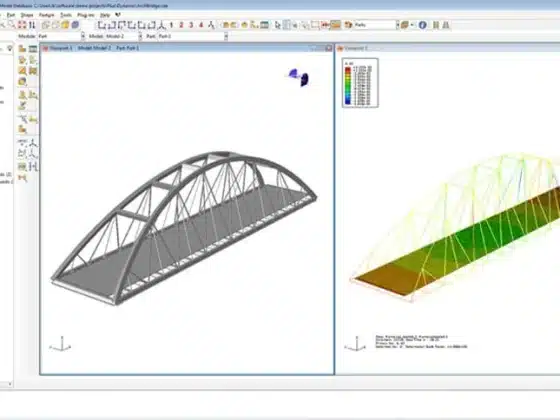Enable the yellow filled render style
Image resolution: width=560 pixels, height=420 pixels.
[x=65, y=25]
